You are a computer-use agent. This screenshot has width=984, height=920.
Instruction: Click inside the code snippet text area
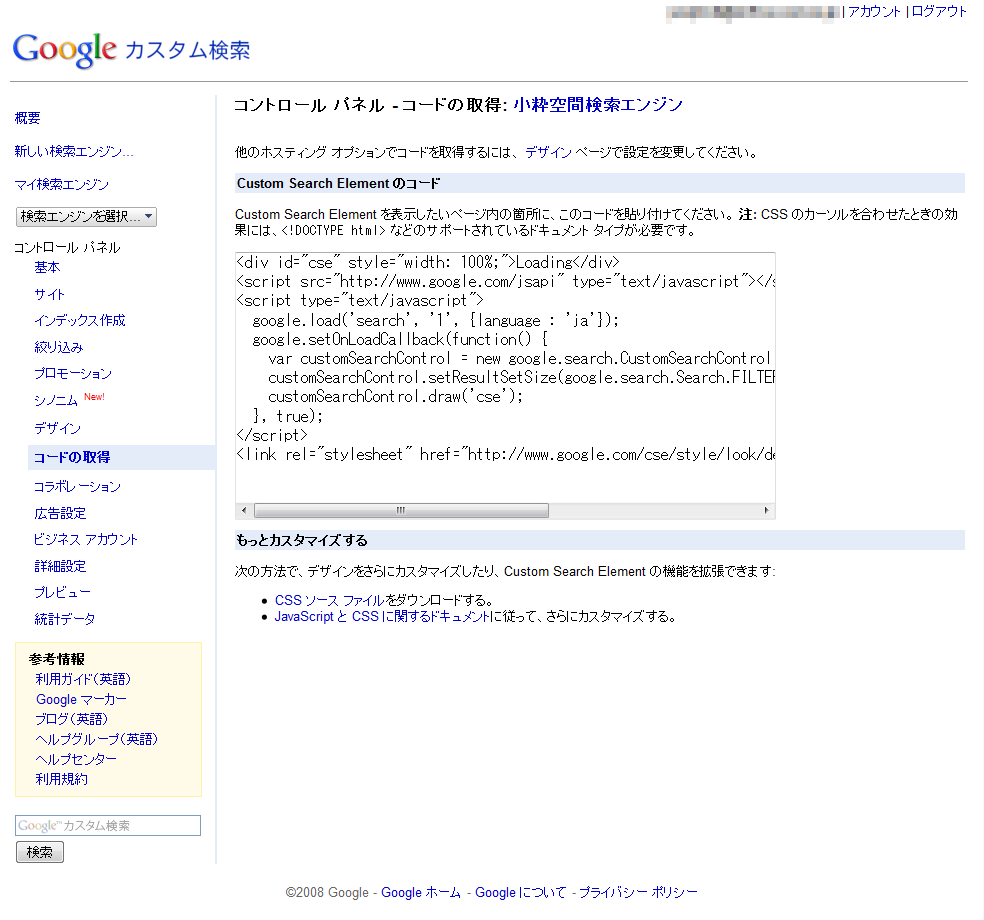point(505,377)
